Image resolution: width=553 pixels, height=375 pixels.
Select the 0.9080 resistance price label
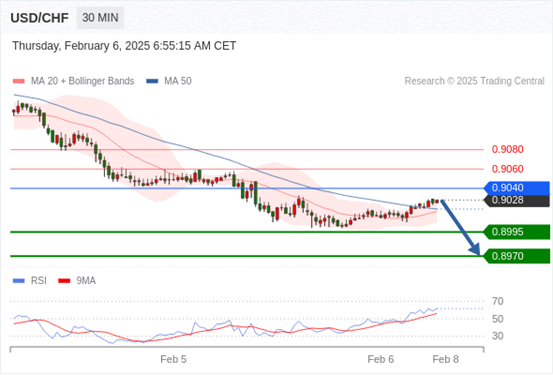pos(508,149)
